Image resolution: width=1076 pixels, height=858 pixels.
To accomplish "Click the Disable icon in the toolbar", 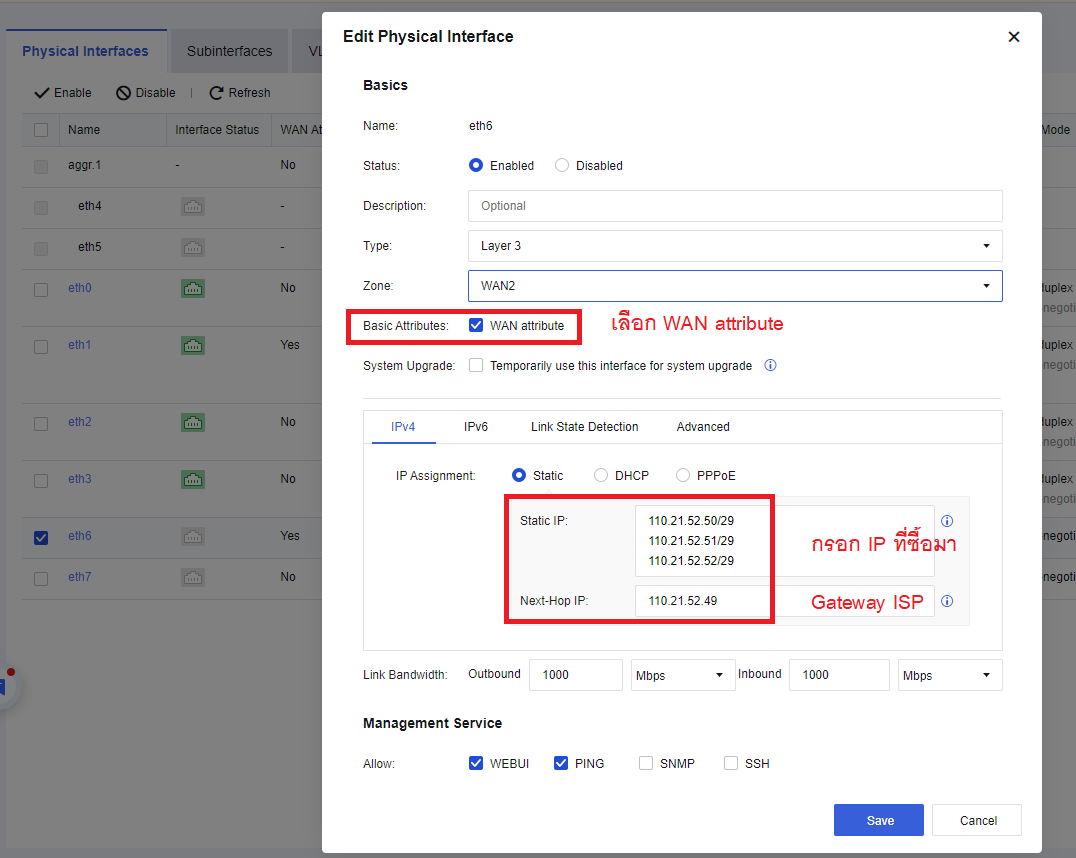I will click(124, 92).
